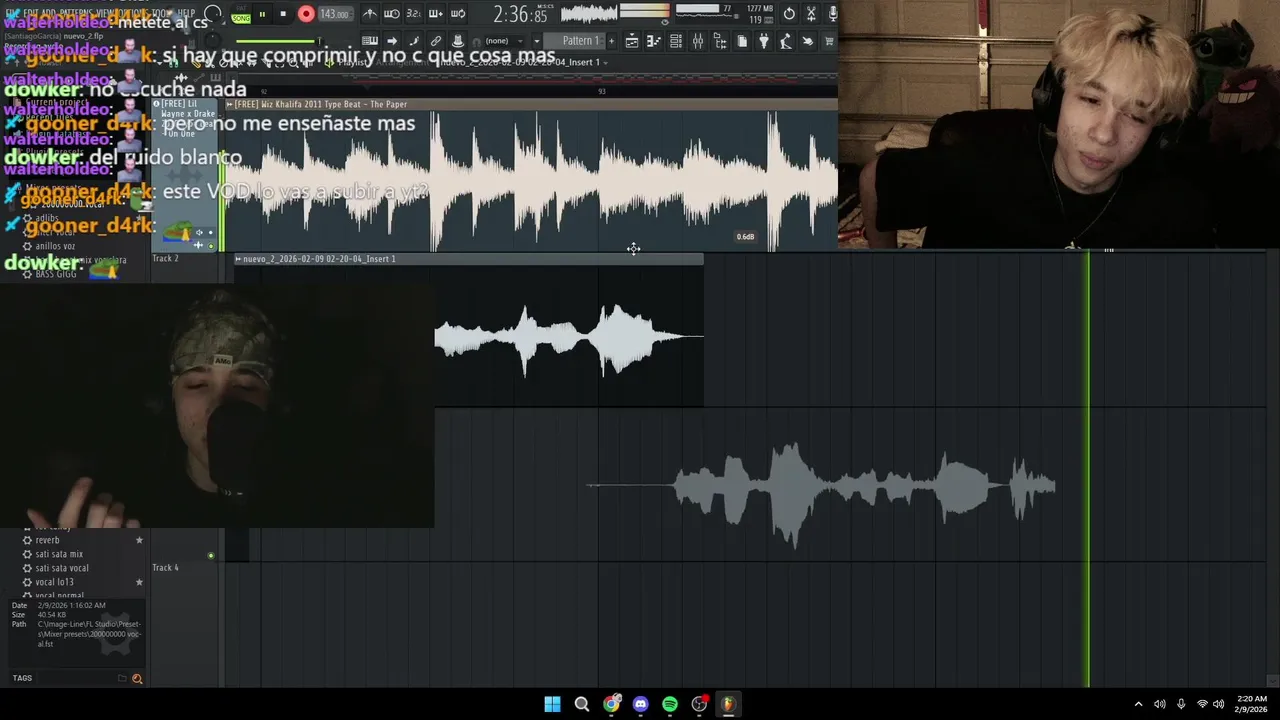Open Windows taskbar search
Image resolution: width=1280 pixels, height=720 pixels.
point(581,704)
